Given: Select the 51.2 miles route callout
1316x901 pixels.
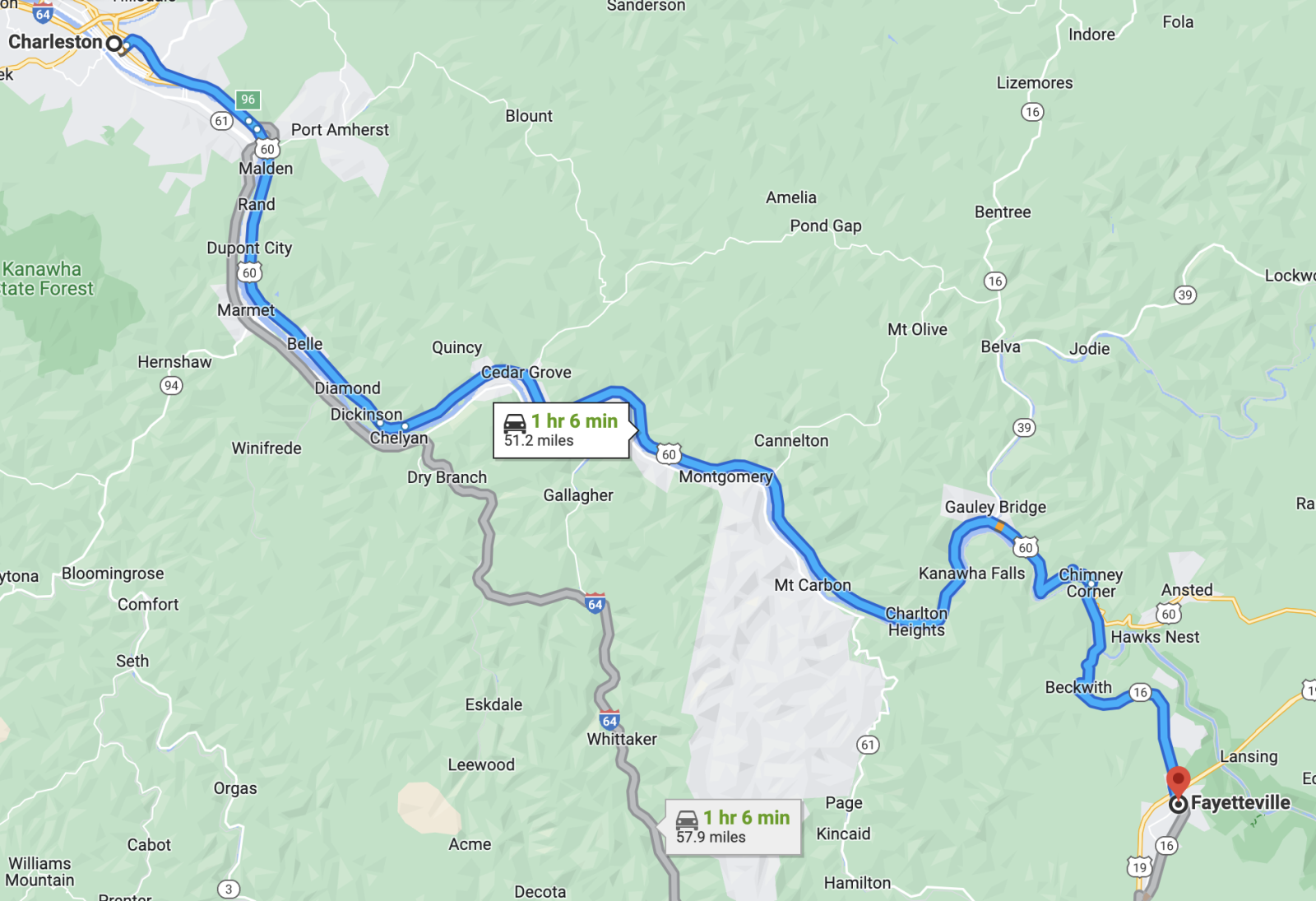Looking at the screenshot, I should [562, 430].
